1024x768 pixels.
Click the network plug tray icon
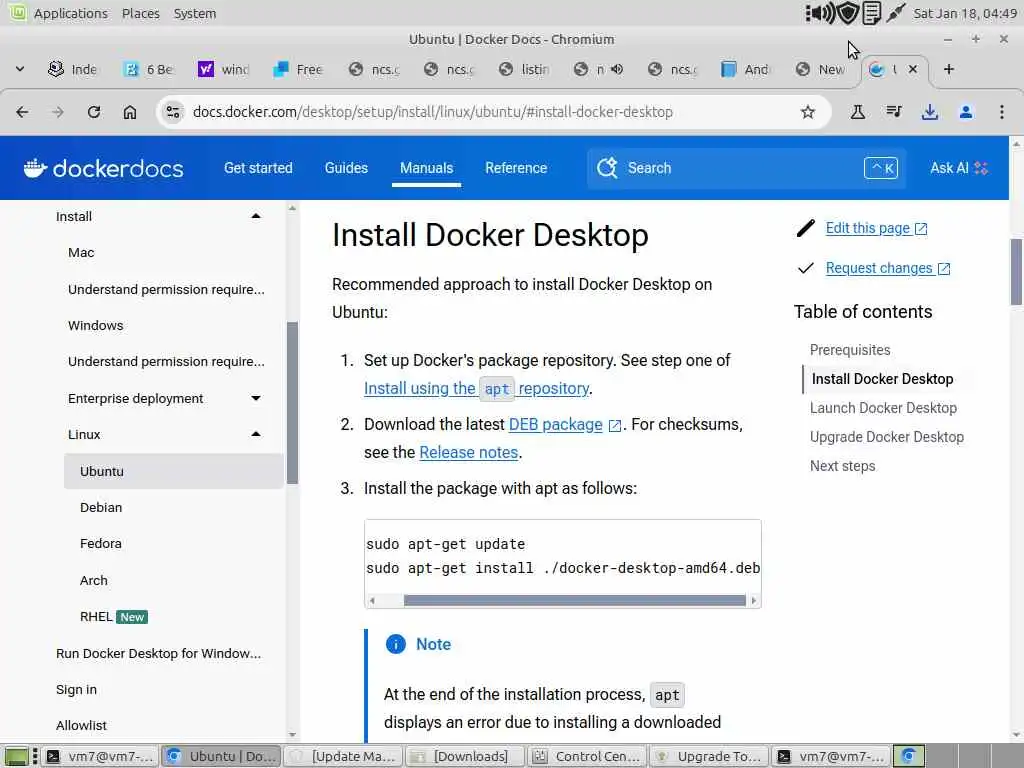[896, 12]
